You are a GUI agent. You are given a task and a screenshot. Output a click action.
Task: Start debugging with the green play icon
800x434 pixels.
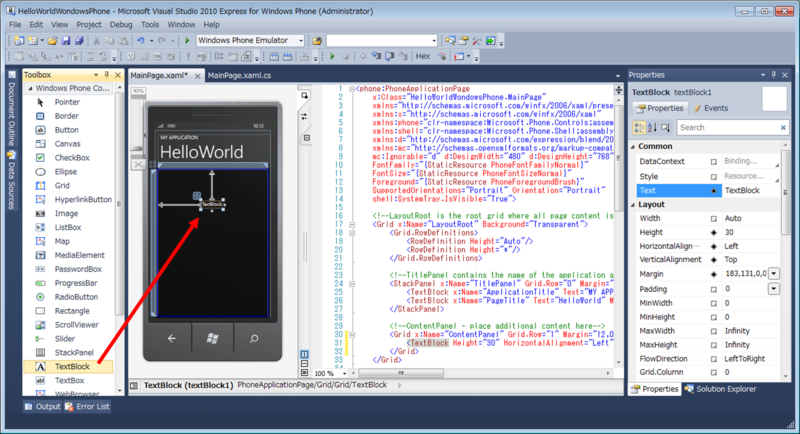click(x=187, y=40)
